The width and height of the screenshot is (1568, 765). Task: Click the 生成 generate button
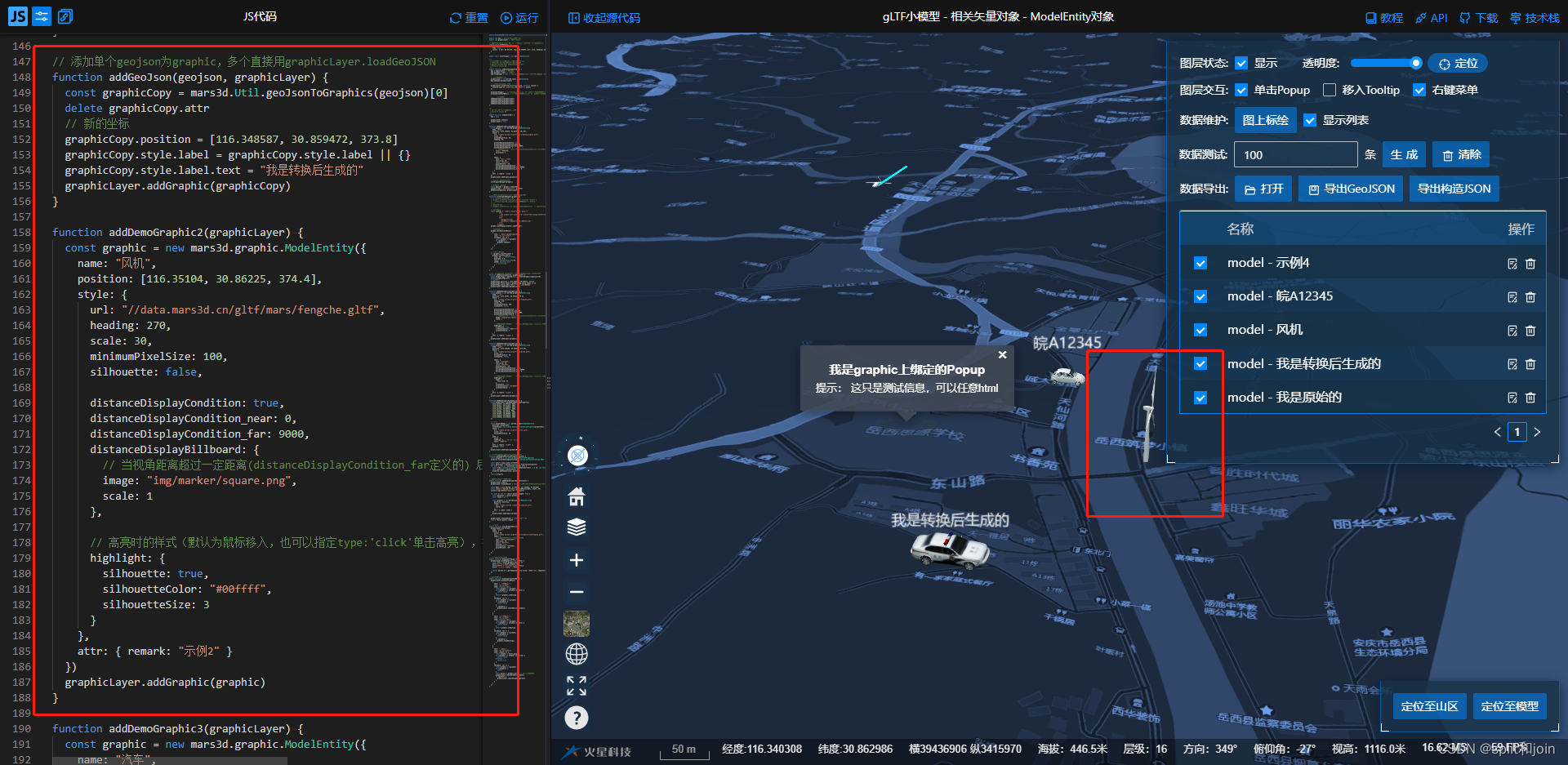(1404, 154)
